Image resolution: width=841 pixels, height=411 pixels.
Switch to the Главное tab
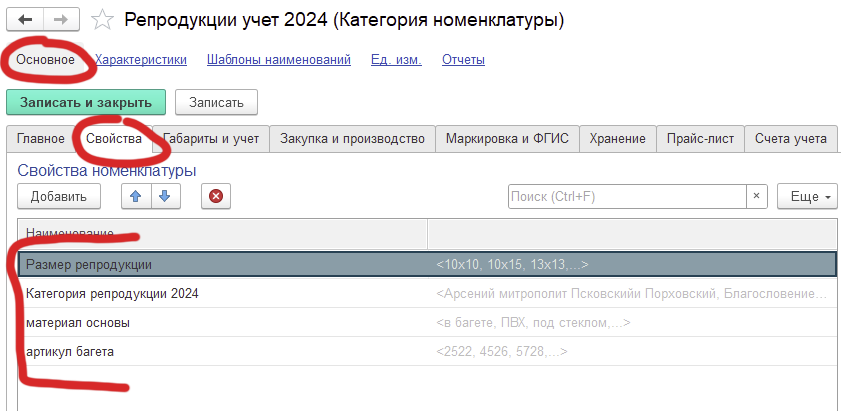coord(41,139)
